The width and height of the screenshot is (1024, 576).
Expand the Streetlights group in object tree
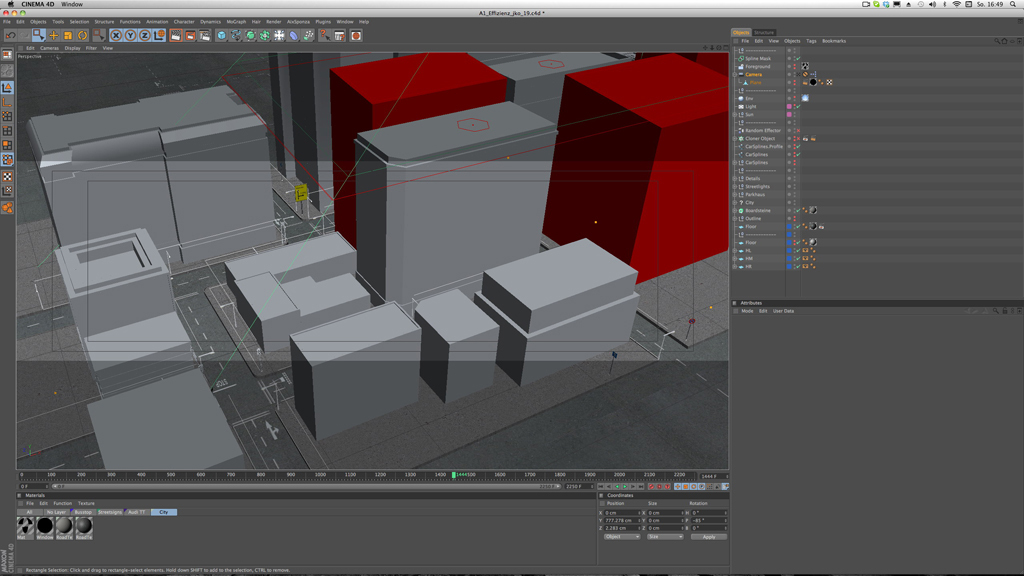click(735, 187)
